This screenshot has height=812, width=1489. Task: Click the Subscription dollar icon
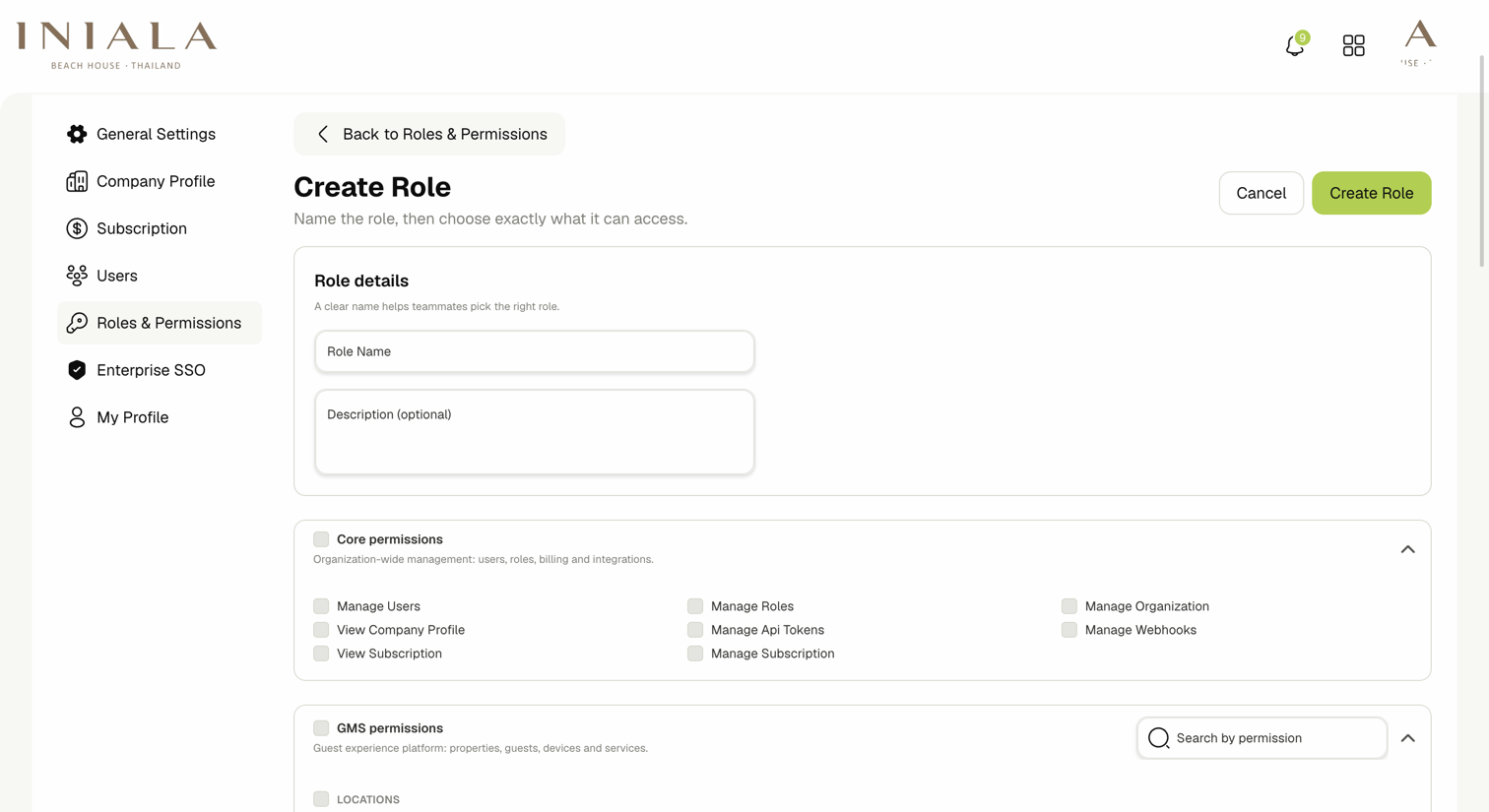pos(77,228)
